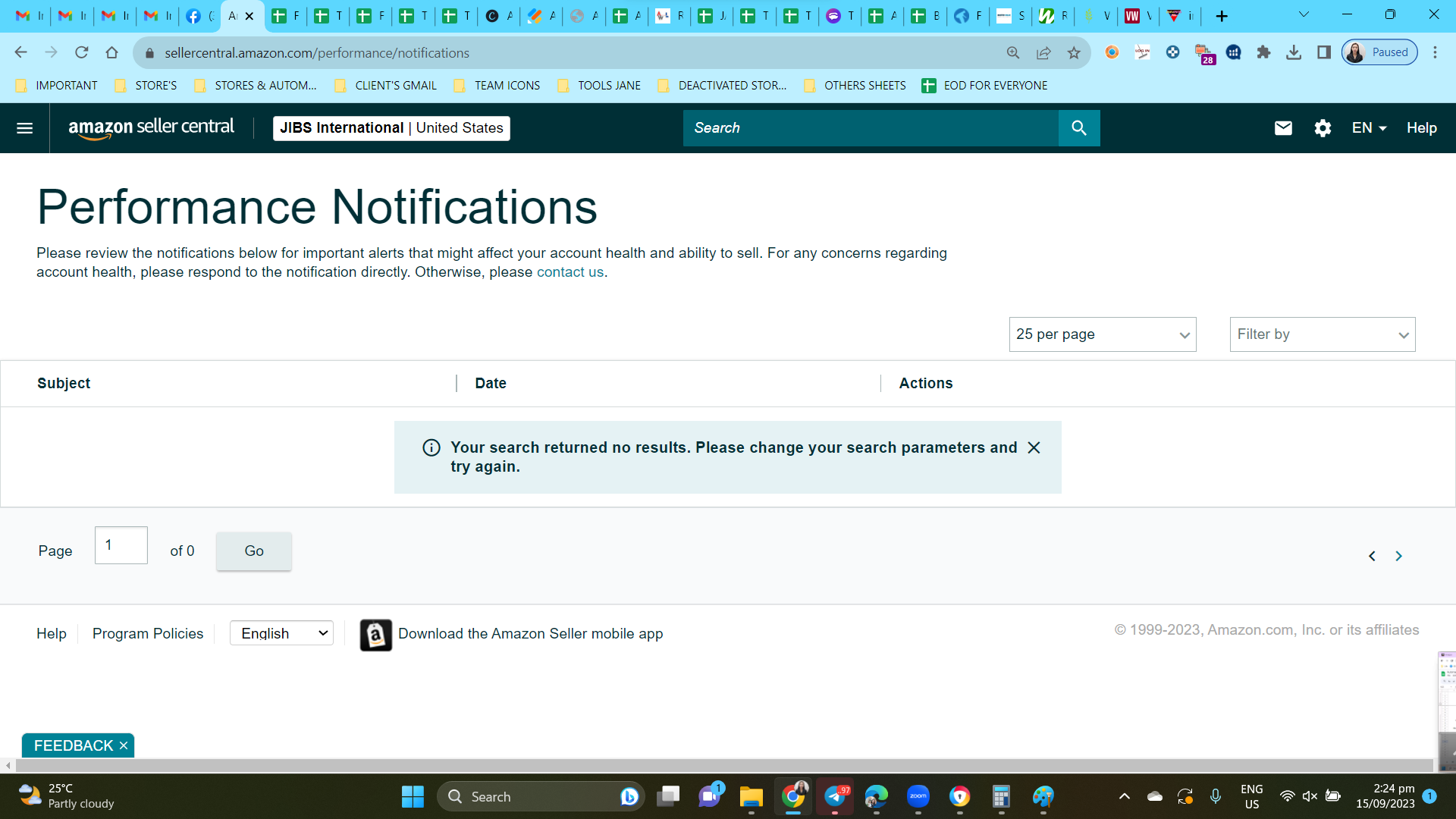Open File Explorer from the taskbar
Screen dimensions: 1456x819
[751, 796]
